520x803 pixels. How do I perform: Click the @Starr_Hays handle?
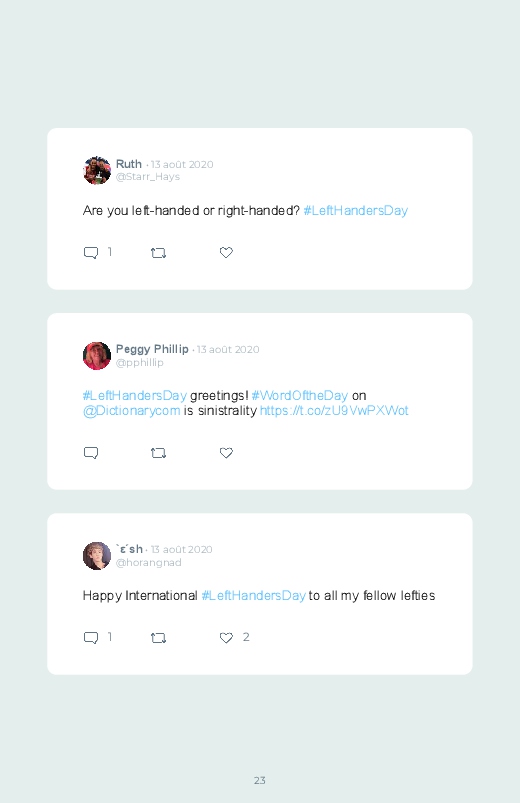pos(148,177)
